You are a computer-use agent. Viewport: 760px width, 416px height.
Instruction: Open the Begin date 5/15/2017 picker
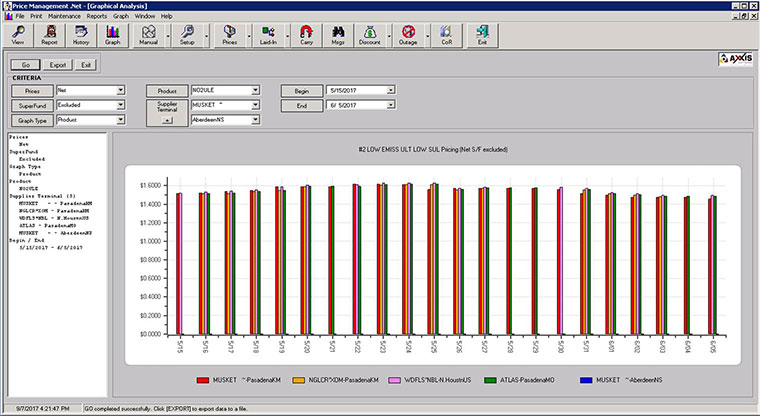(361, 90)
